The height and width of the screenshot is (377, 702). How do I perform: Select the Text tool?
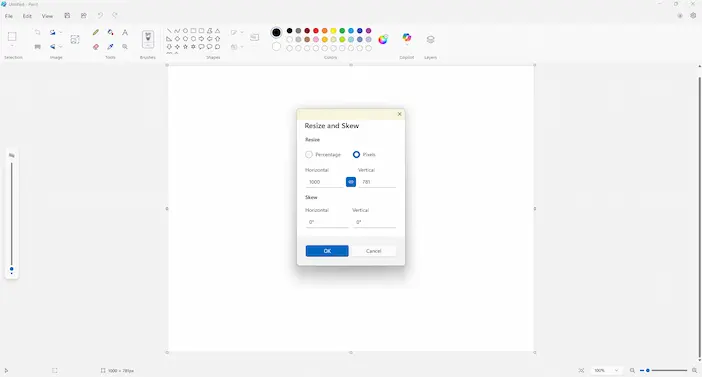click(125, 32)
